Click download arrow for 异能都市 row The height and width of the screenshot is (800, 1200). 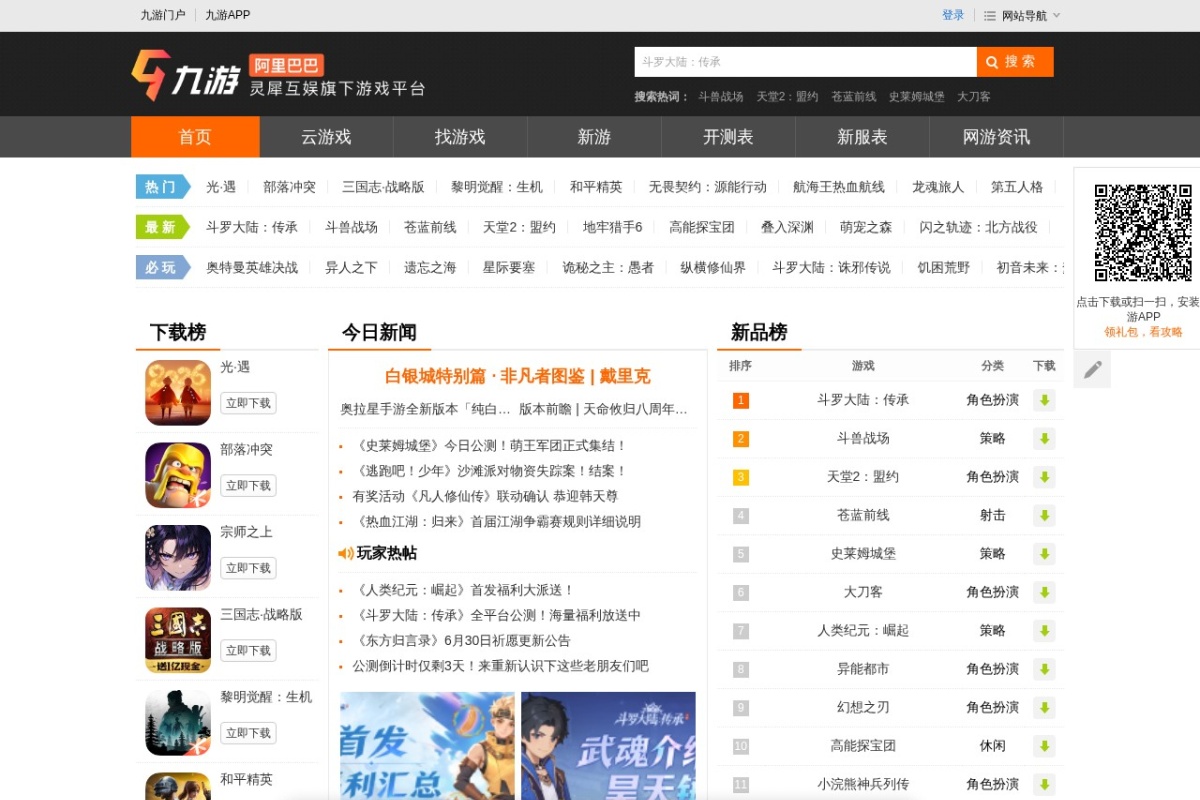click(1045, 669)
